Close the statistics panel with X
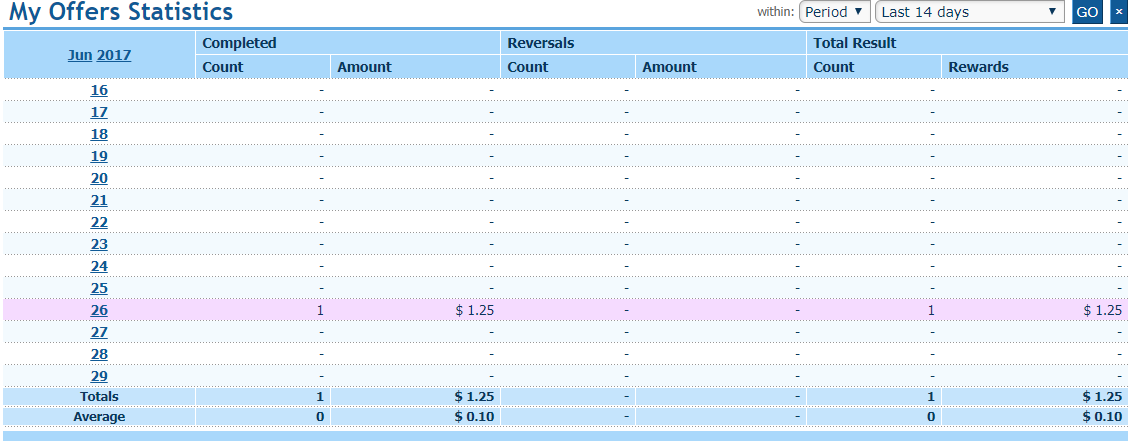Screen dimensions: 1134x445 pyautogui.click(x=1118, y=13)
